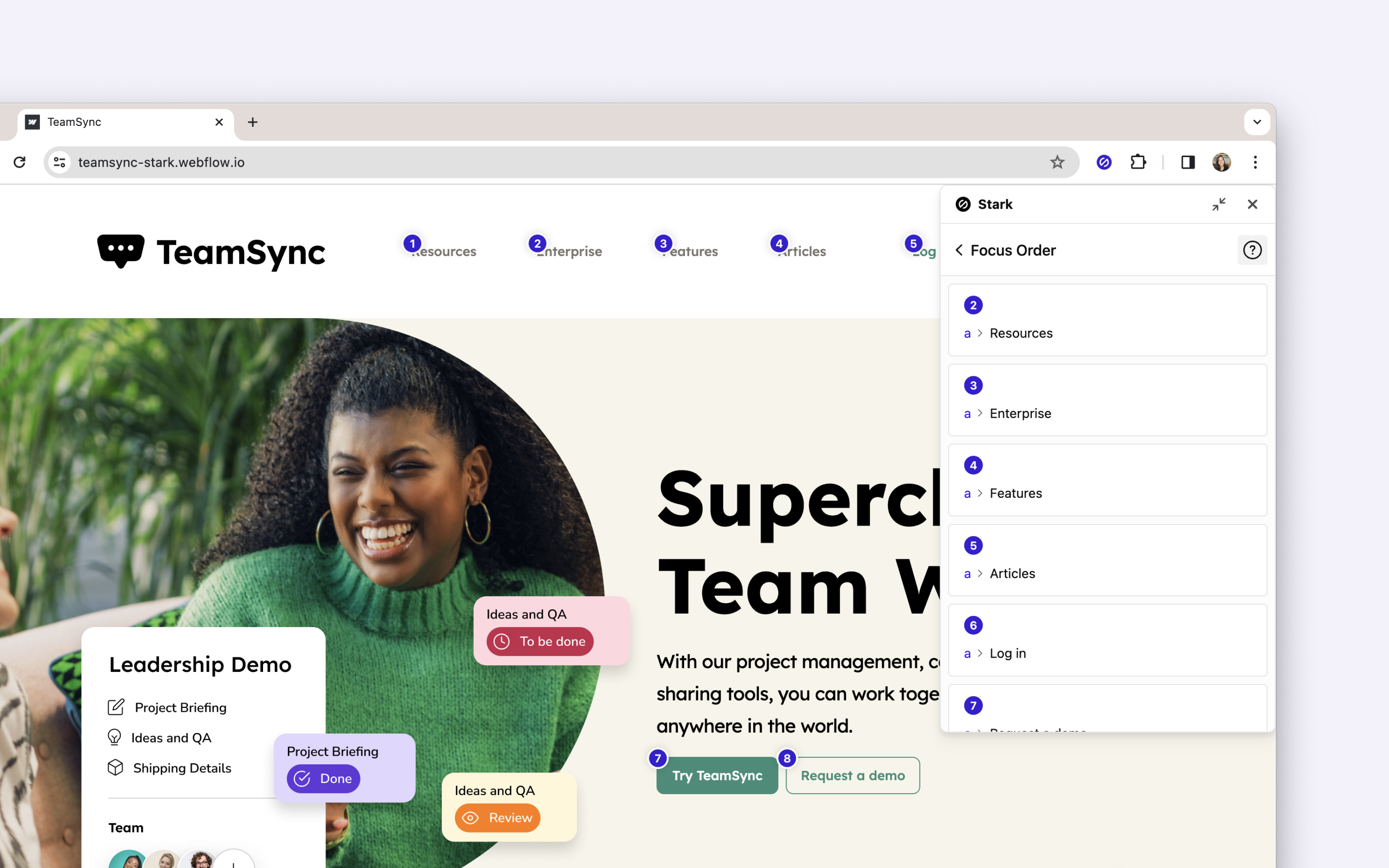
Task: Click the bookmark star icon in address bar
Action: pyautogui.click(x=1057, y=162)
